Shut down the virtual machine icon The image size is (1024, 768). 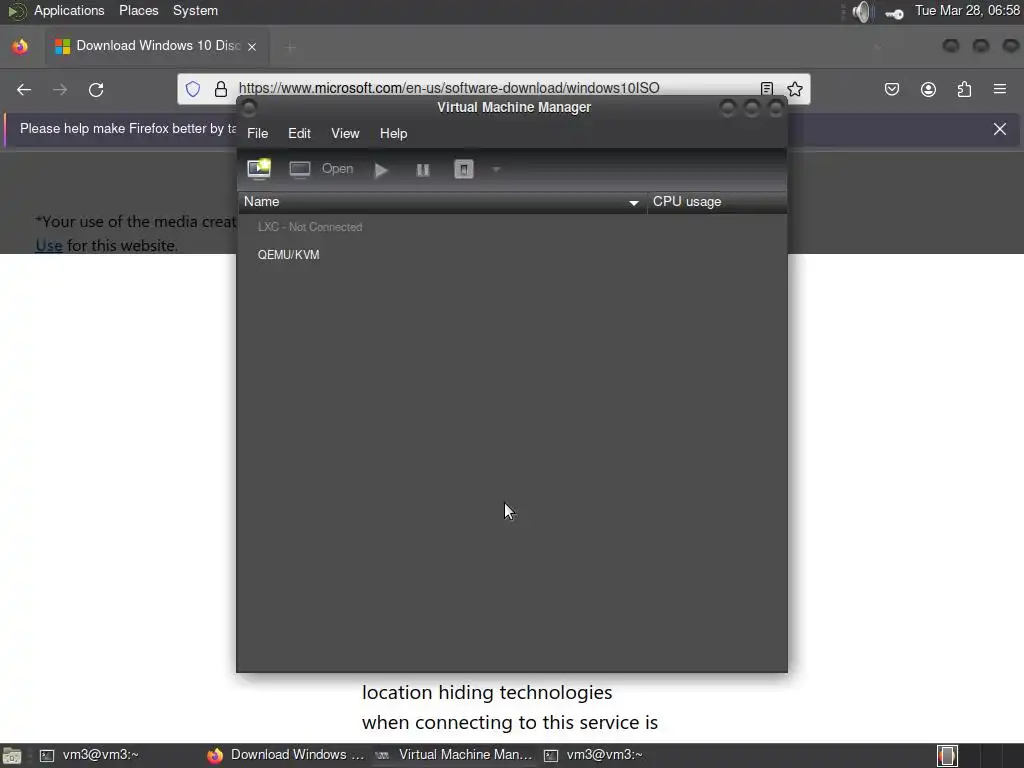(x=464, y=170)
